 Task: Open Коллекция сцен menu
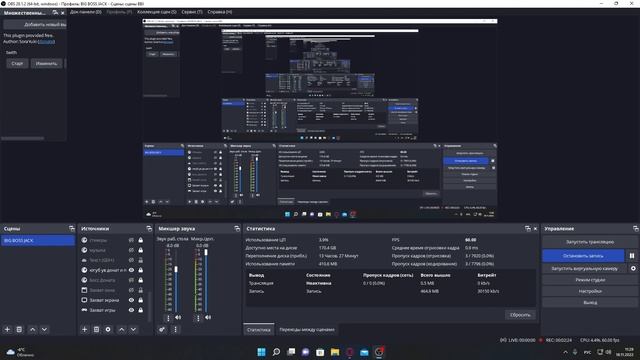coord(157,12)
